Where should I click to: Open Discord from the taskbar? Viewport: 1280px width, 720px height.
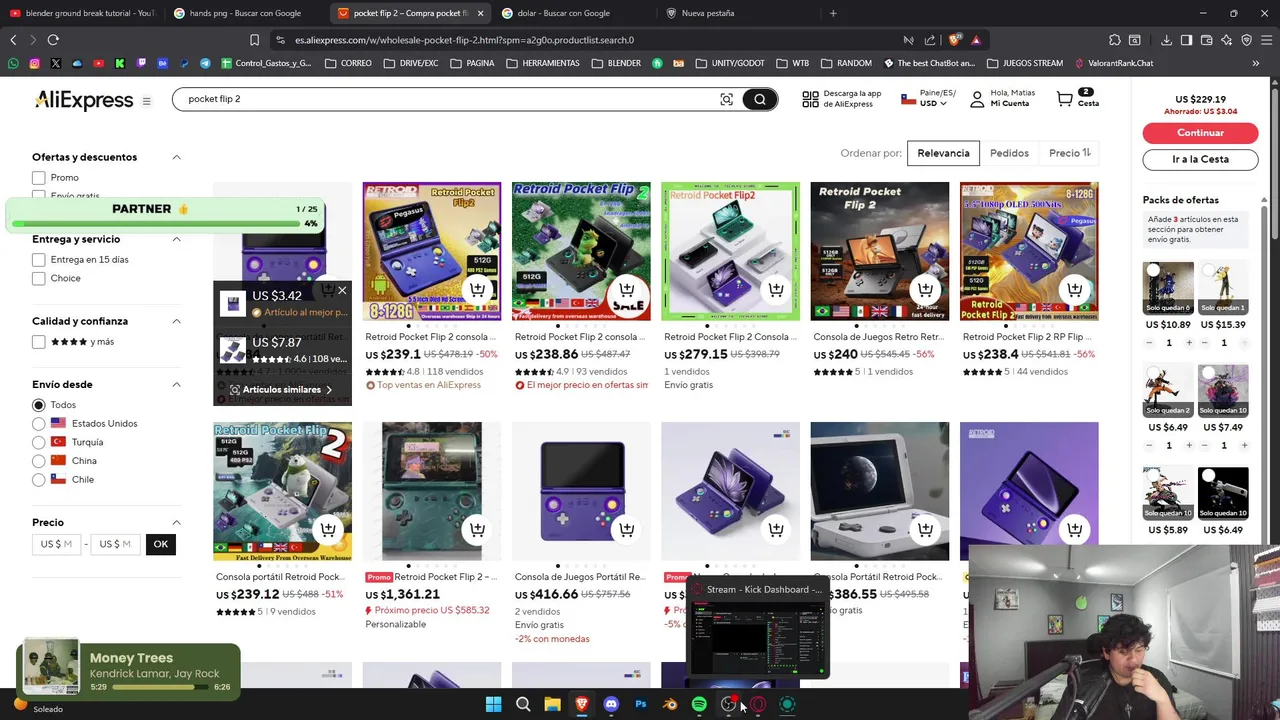tap(611, 704)
